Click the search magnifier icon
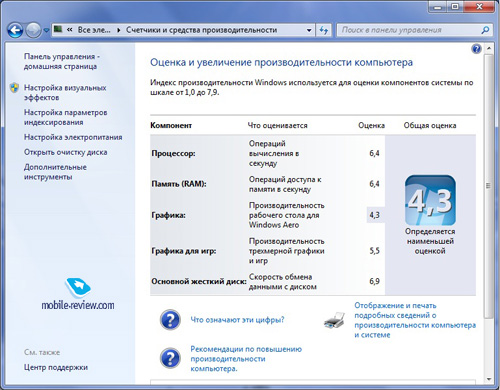Image resolution: width=500 pixels, height=390 pixels. coord(485,30)
